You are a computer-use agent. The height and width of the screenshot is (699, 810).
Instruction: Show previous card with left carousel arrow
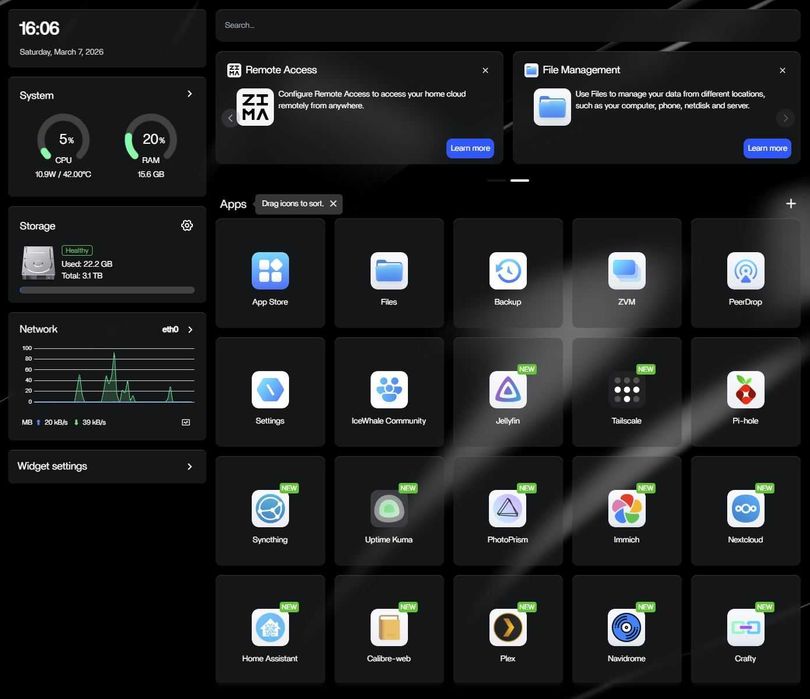[x=230, y=118]
